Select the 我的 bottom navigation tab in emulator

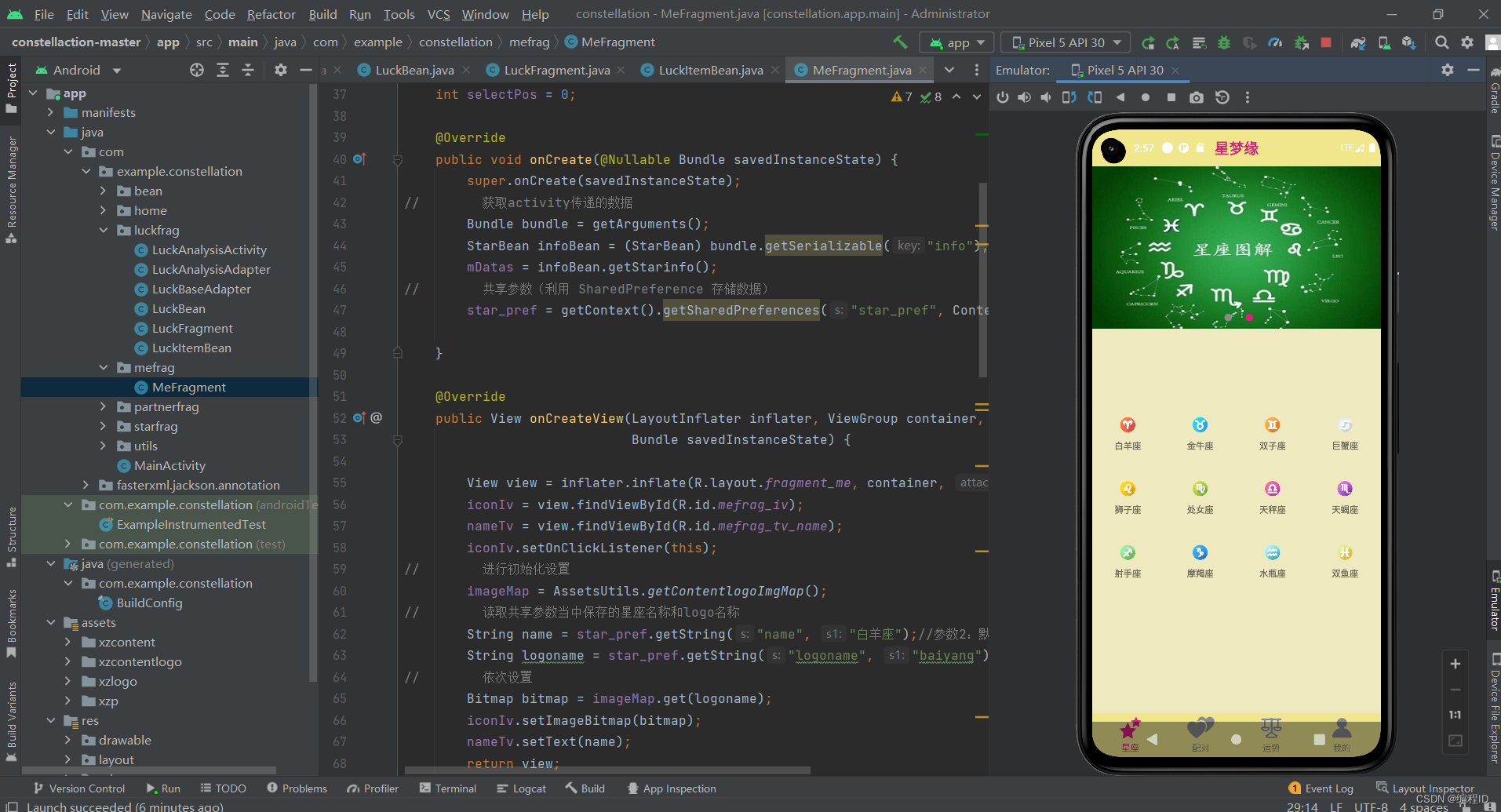tap(1342, 735)
